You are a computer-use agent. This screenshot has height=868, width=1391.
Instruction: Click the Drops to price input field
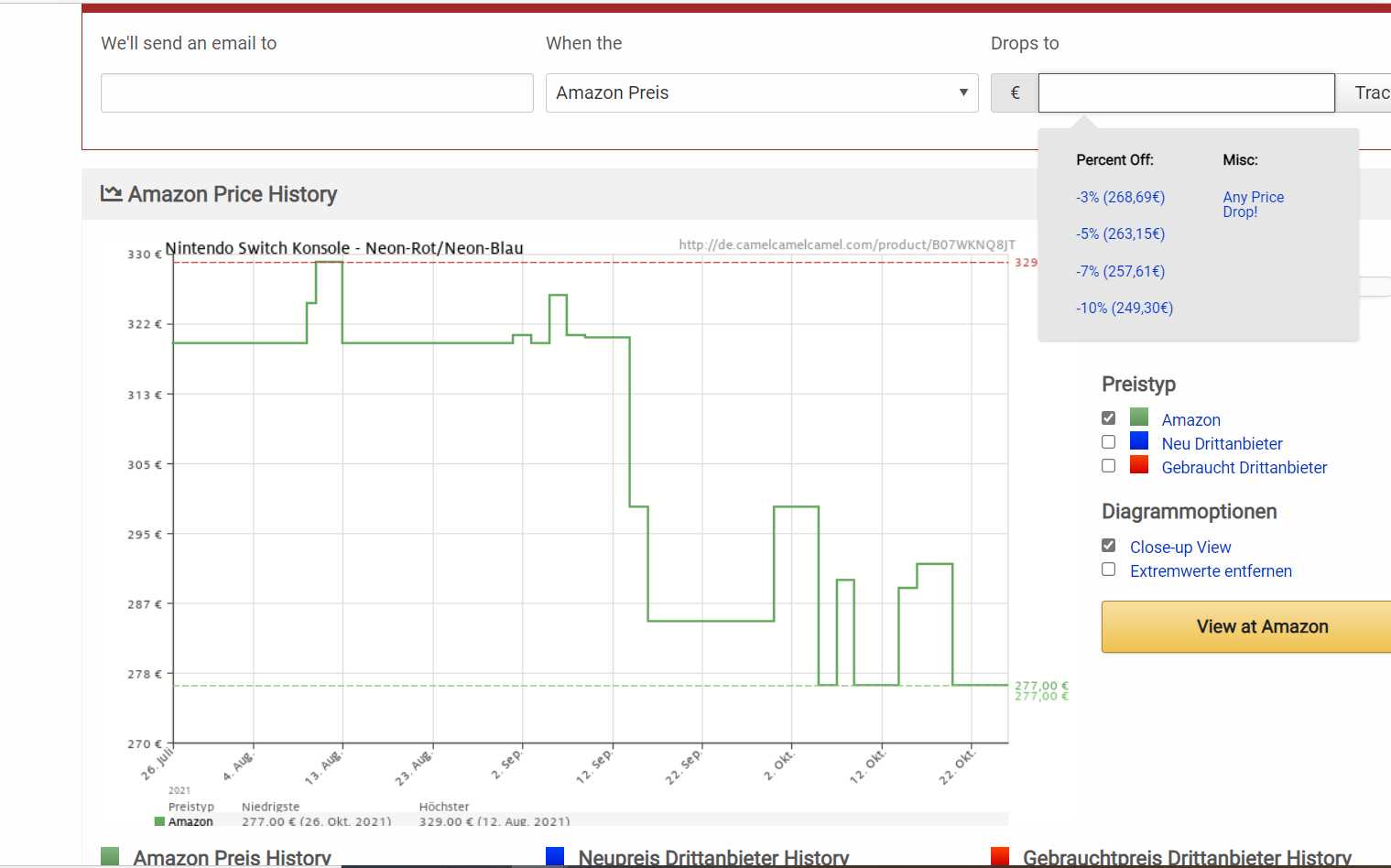(x=1186, y=92)
